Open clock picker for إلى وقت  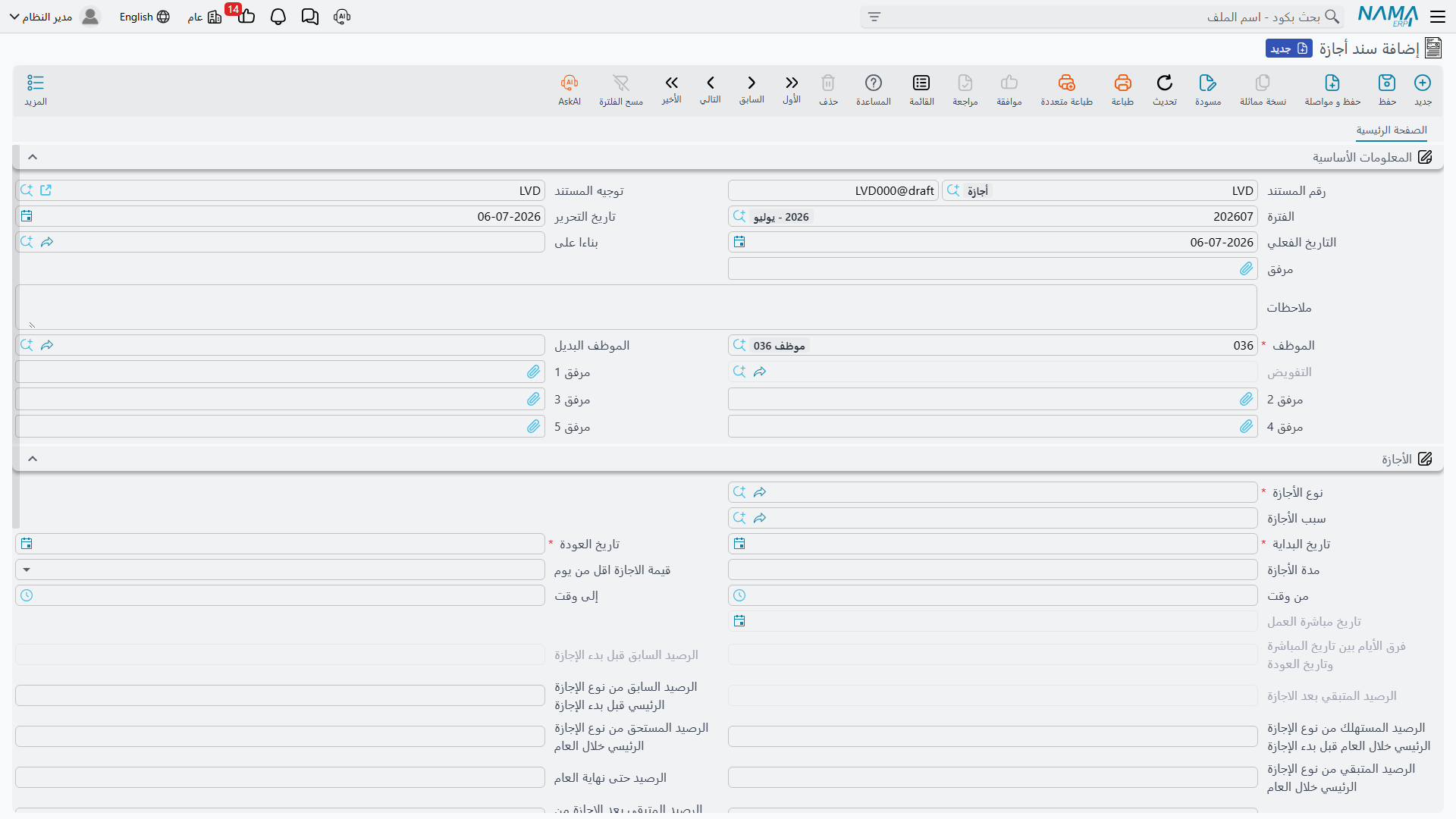click(27, 595)
